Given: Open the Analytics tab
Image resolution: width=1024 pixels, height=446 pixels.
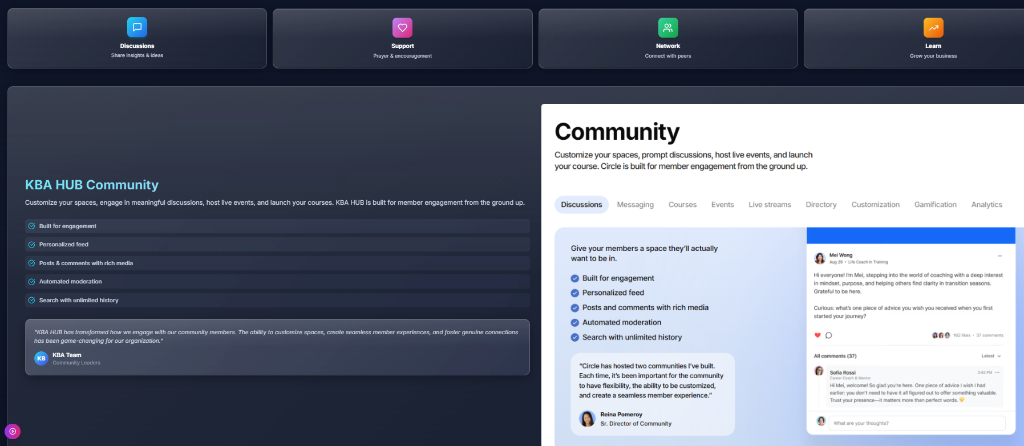Looking at the screenshot, I should coord(986,204).
